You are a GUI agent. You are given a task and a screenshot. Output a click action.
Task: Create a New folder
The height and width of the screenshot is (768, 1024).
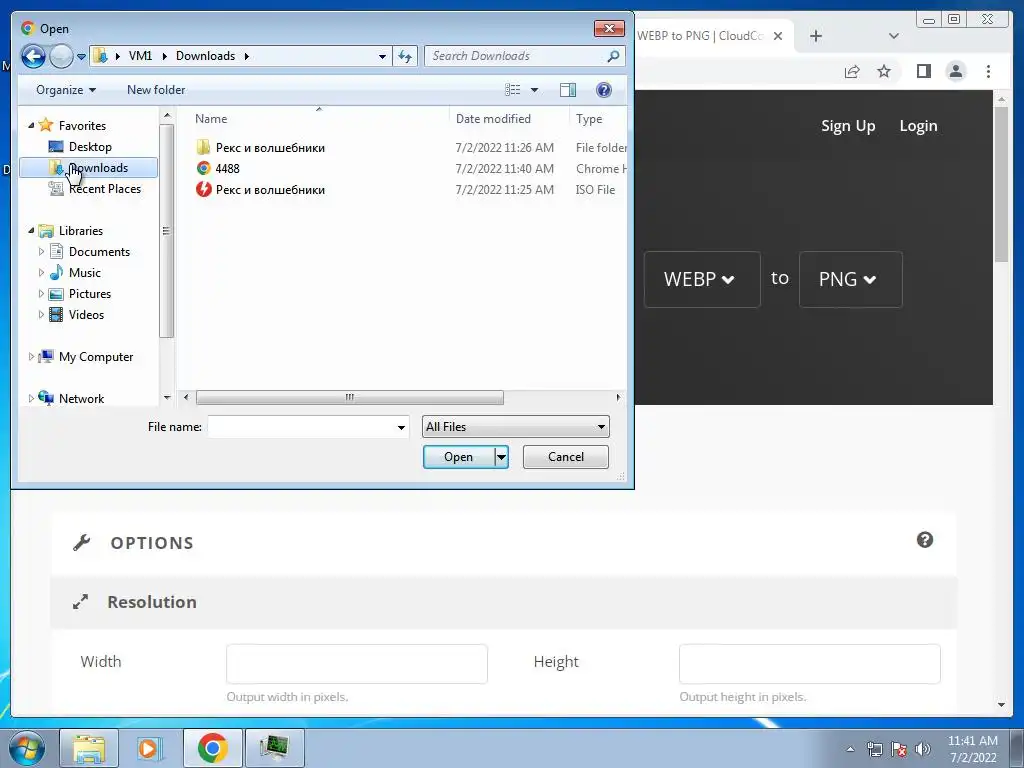156,90
